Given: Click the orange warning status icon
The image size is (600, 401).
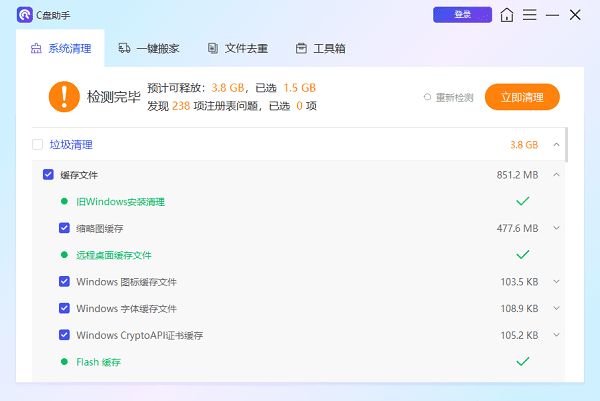Looking at the screenshot, I should tap(63, 96).
